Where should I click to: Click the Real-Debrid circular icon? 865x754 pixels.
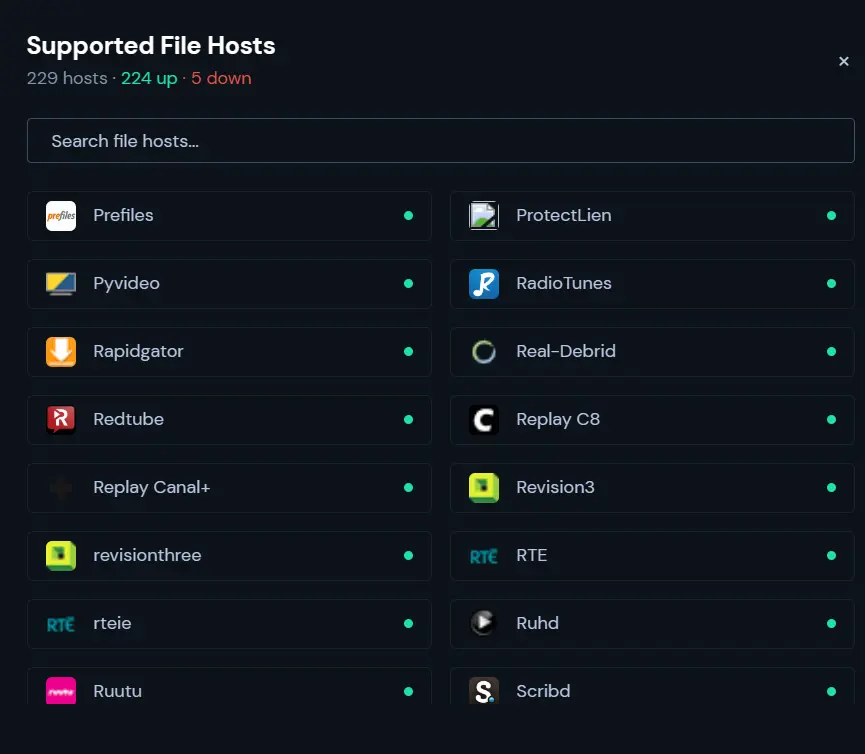[x=484, y=351]
